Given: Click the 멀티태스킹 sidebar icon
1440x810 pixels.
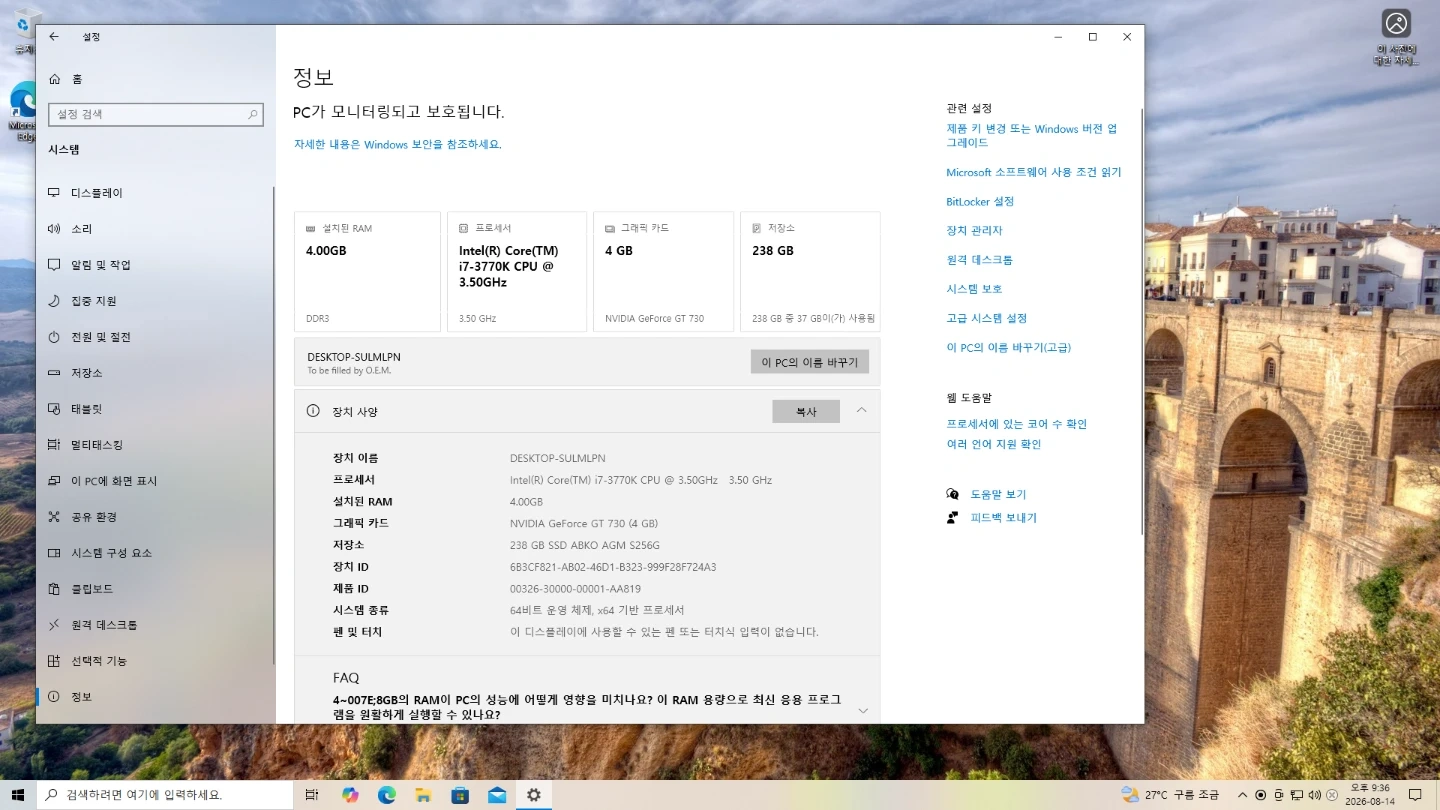Looking at the screenshot, I should click(54, 445).
